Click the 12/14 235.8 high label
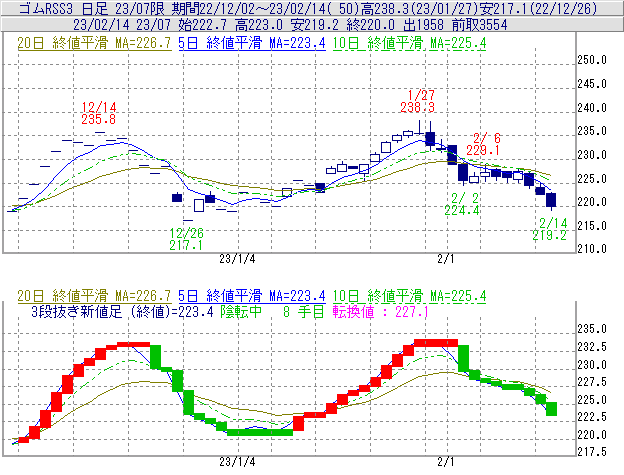Image resolution: width=624 pixels, height=475 pixels. pos(99,113)
